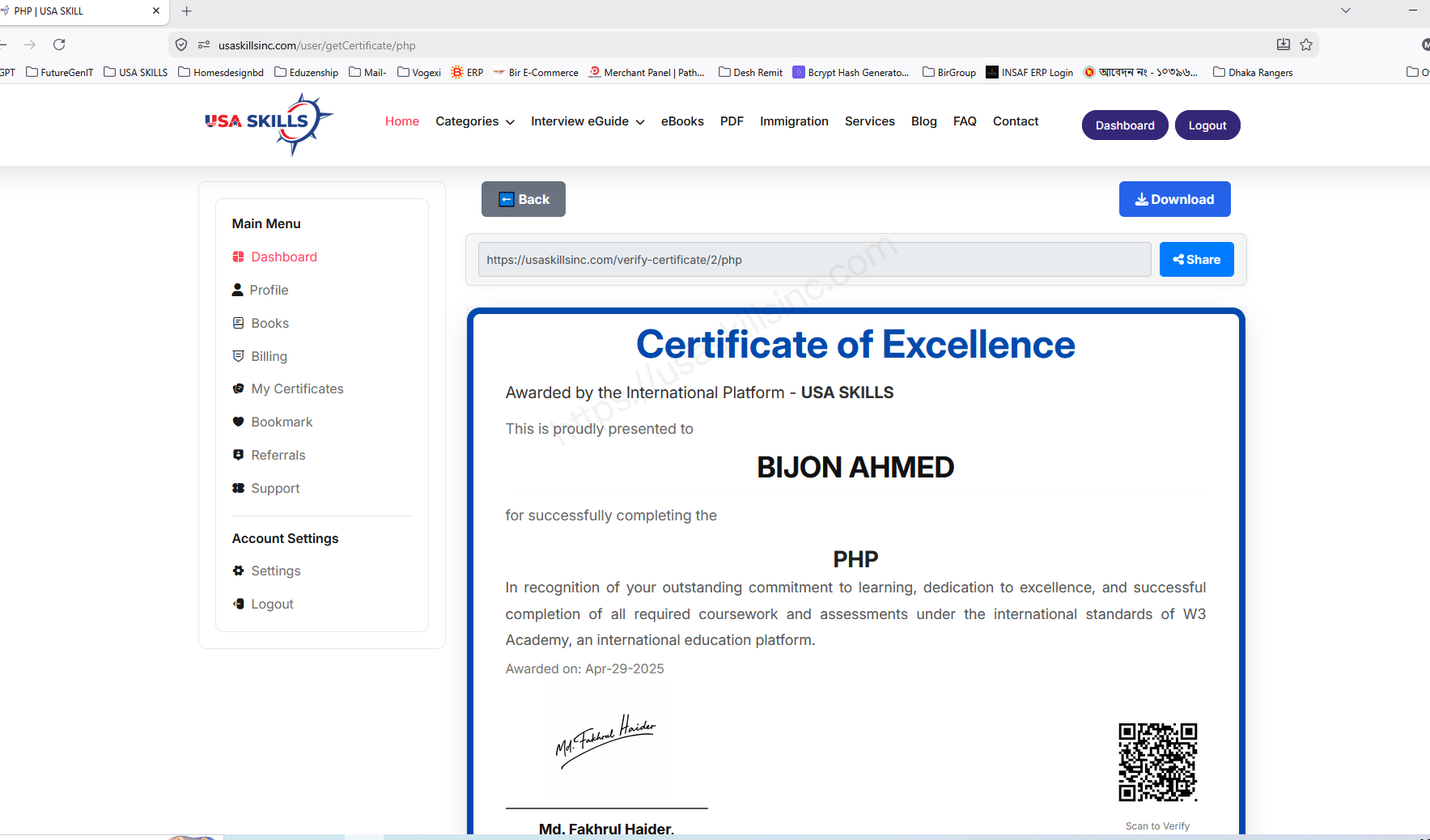Close the PHP | USA SKILL tab
The width and height of the screenshot is (1430, 840).
tap(156, 11)
